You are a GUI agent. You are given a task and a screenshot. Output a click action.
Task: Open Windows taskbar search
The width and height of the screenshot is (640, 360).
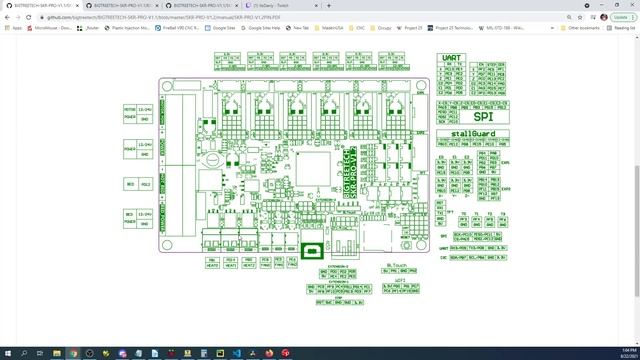point(24,353)
